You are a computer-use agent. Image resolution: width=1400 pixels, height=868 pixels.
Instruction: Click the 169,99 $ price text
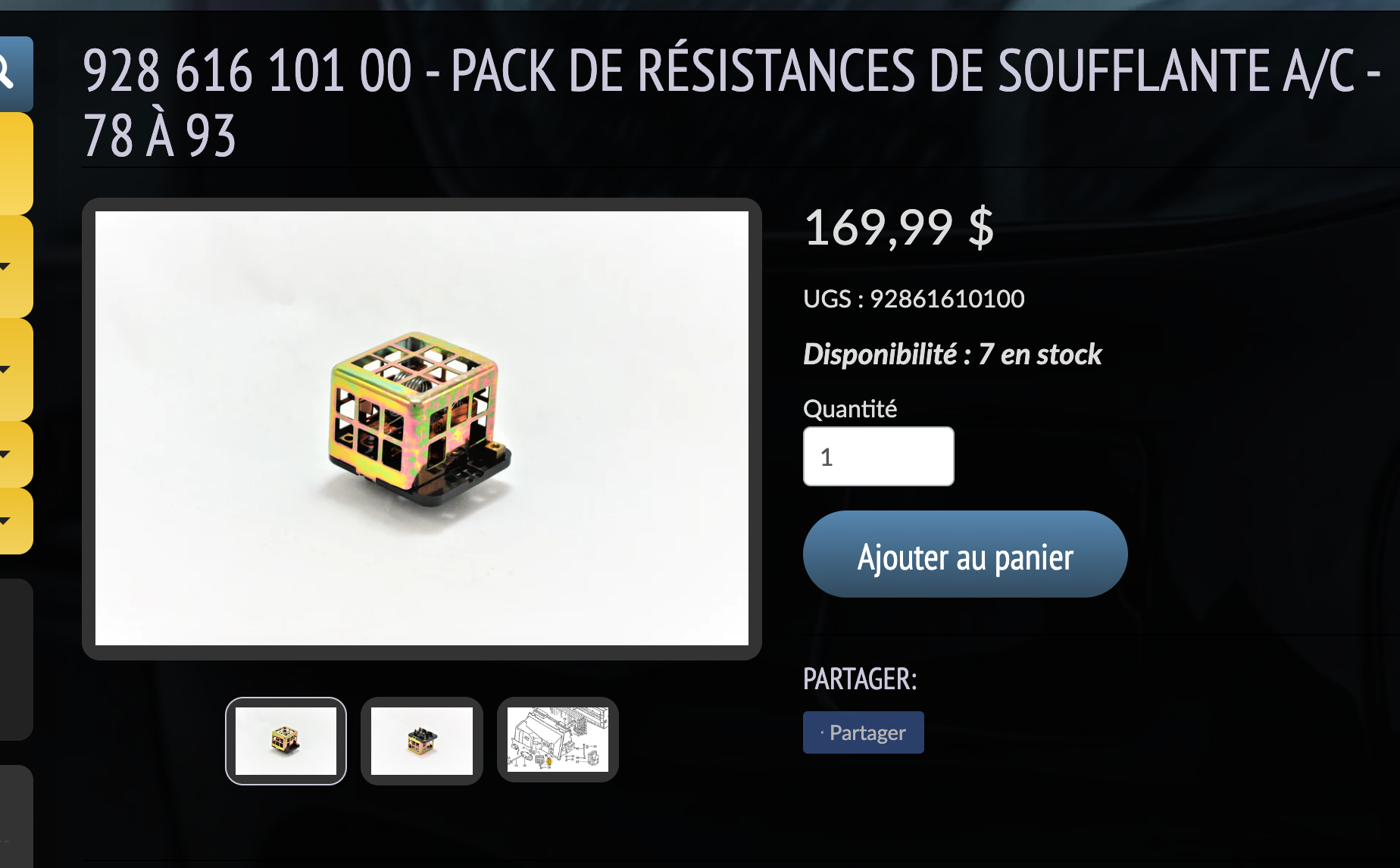coord(899,227)
